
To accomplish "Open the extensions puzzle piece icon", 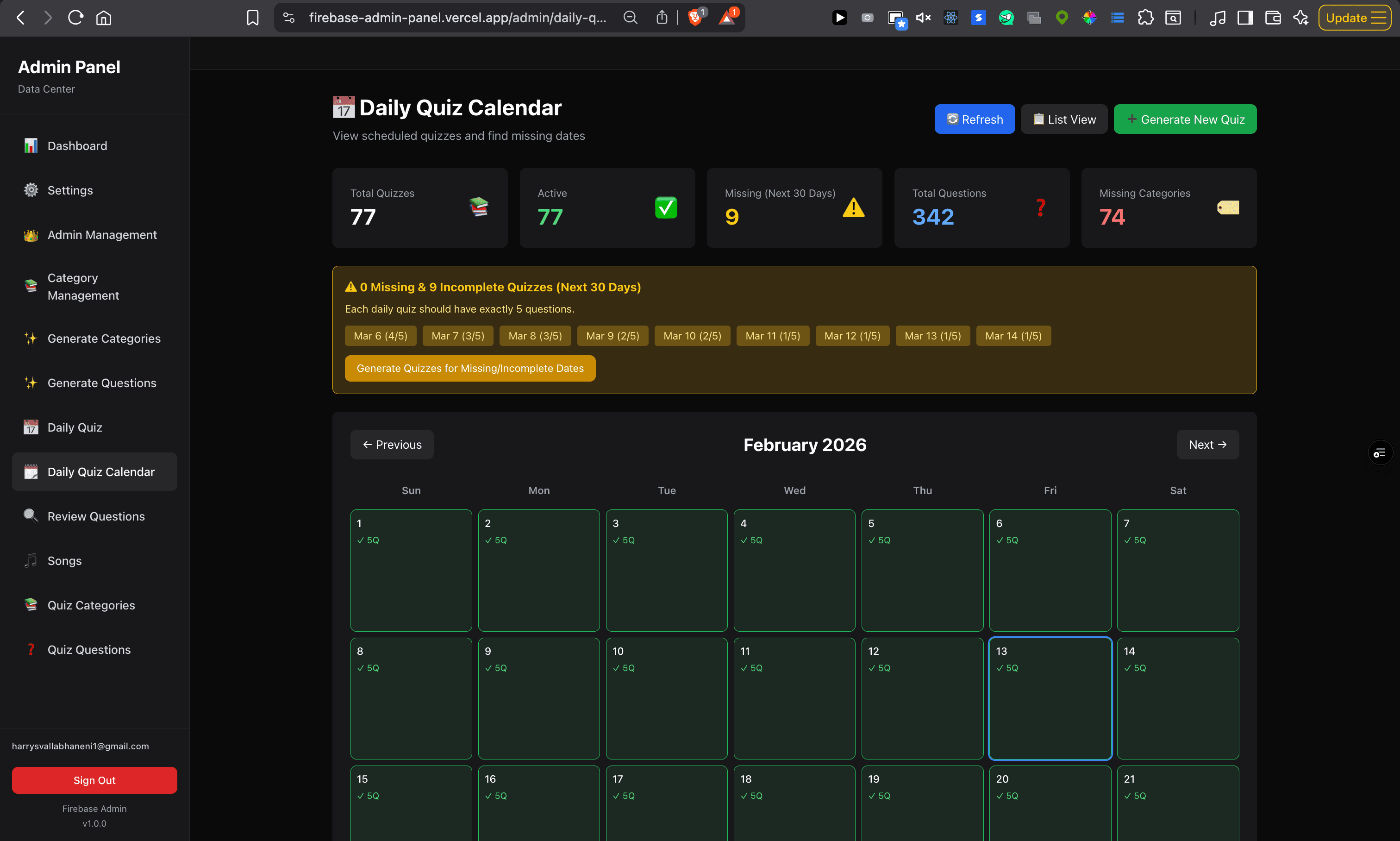I will 1145,18.
